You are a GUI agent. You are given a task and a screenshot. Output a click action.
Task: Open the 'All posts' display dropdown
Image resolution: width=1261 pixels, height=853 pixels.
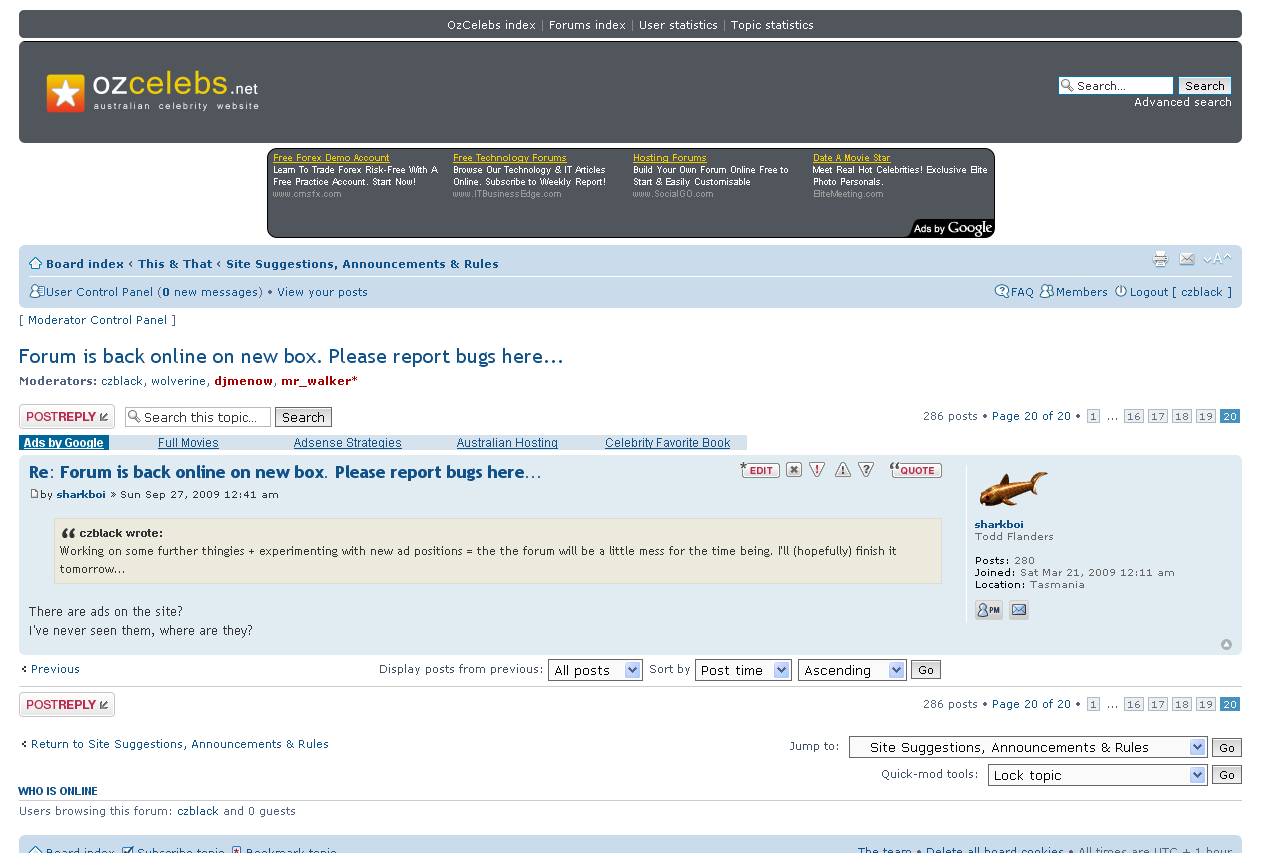click(x=595, y=670)
